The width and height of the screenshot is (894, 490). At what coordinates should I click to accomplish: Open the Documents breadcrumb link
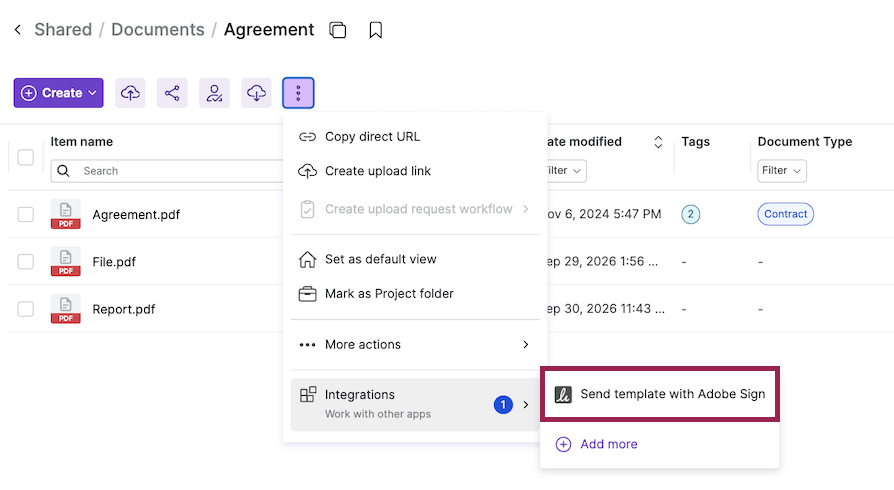pos(157,30)
